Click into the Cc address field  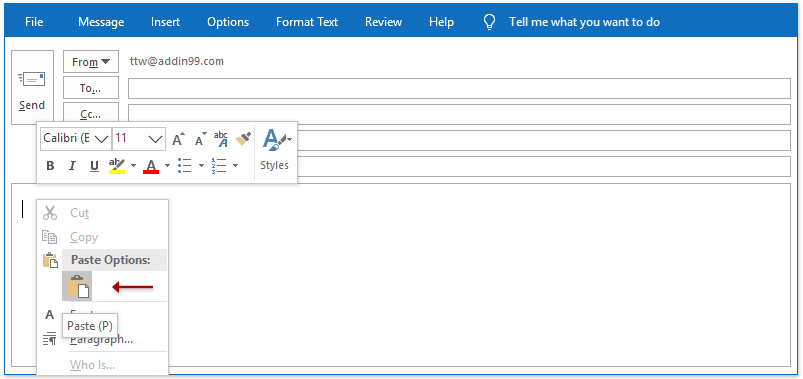click(x=459, y=114)
